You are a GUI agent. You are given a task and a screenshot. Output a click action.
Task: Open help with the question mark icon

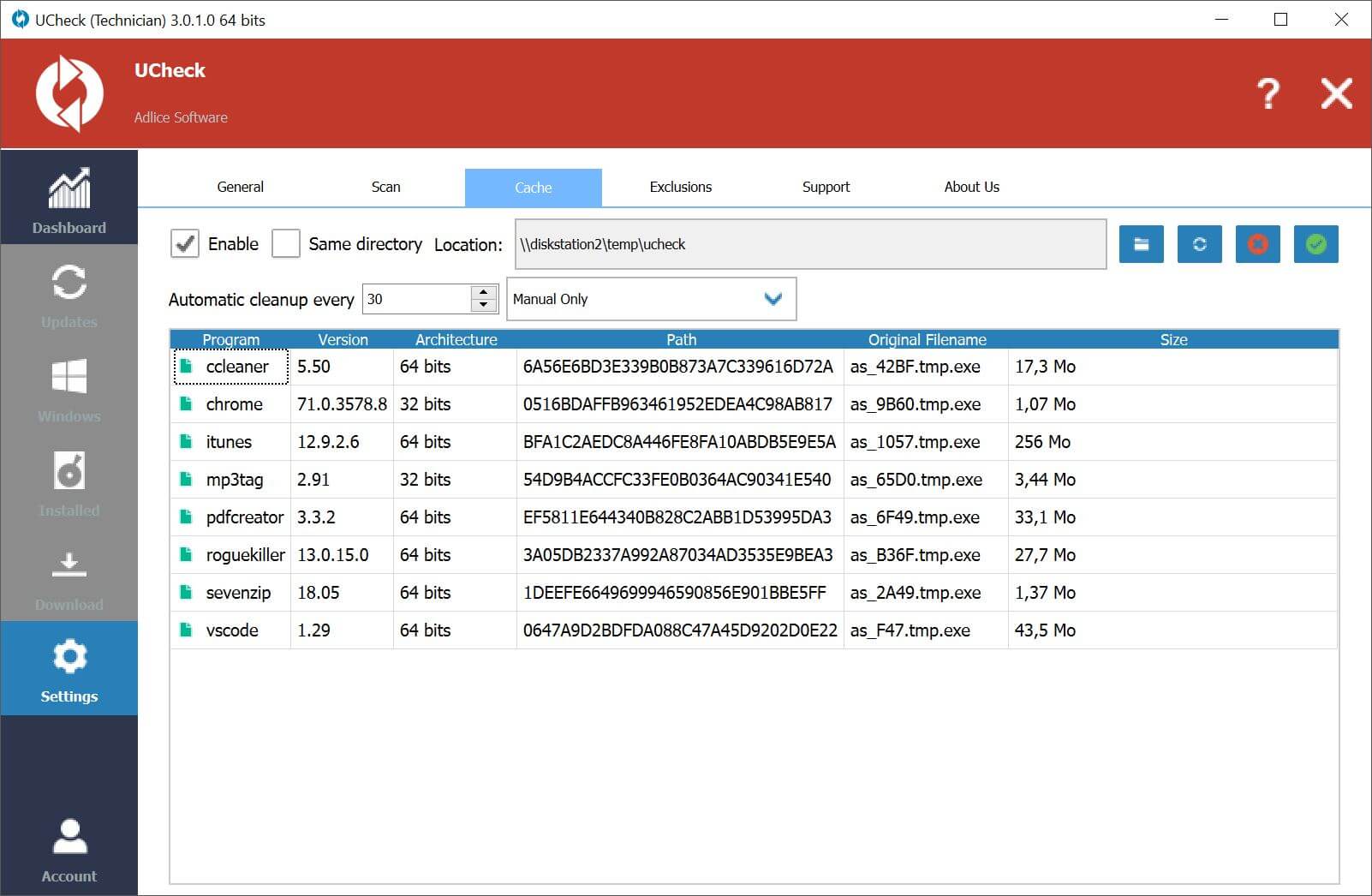(1268, 93)
